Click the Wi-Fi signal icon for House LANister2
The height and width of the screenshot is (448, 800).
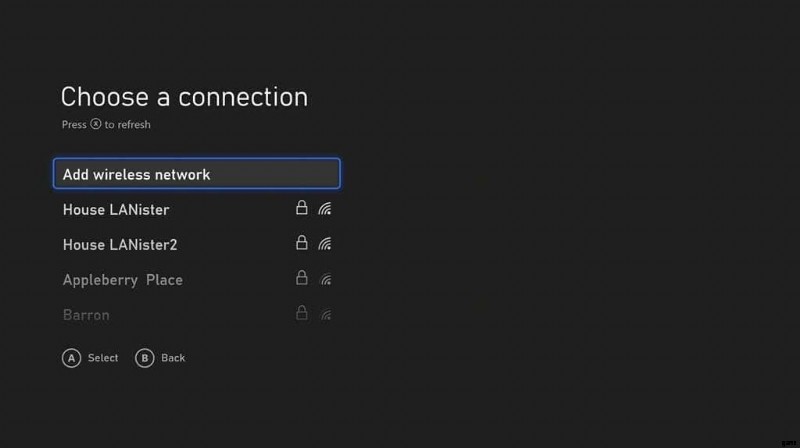coord(325,243)
